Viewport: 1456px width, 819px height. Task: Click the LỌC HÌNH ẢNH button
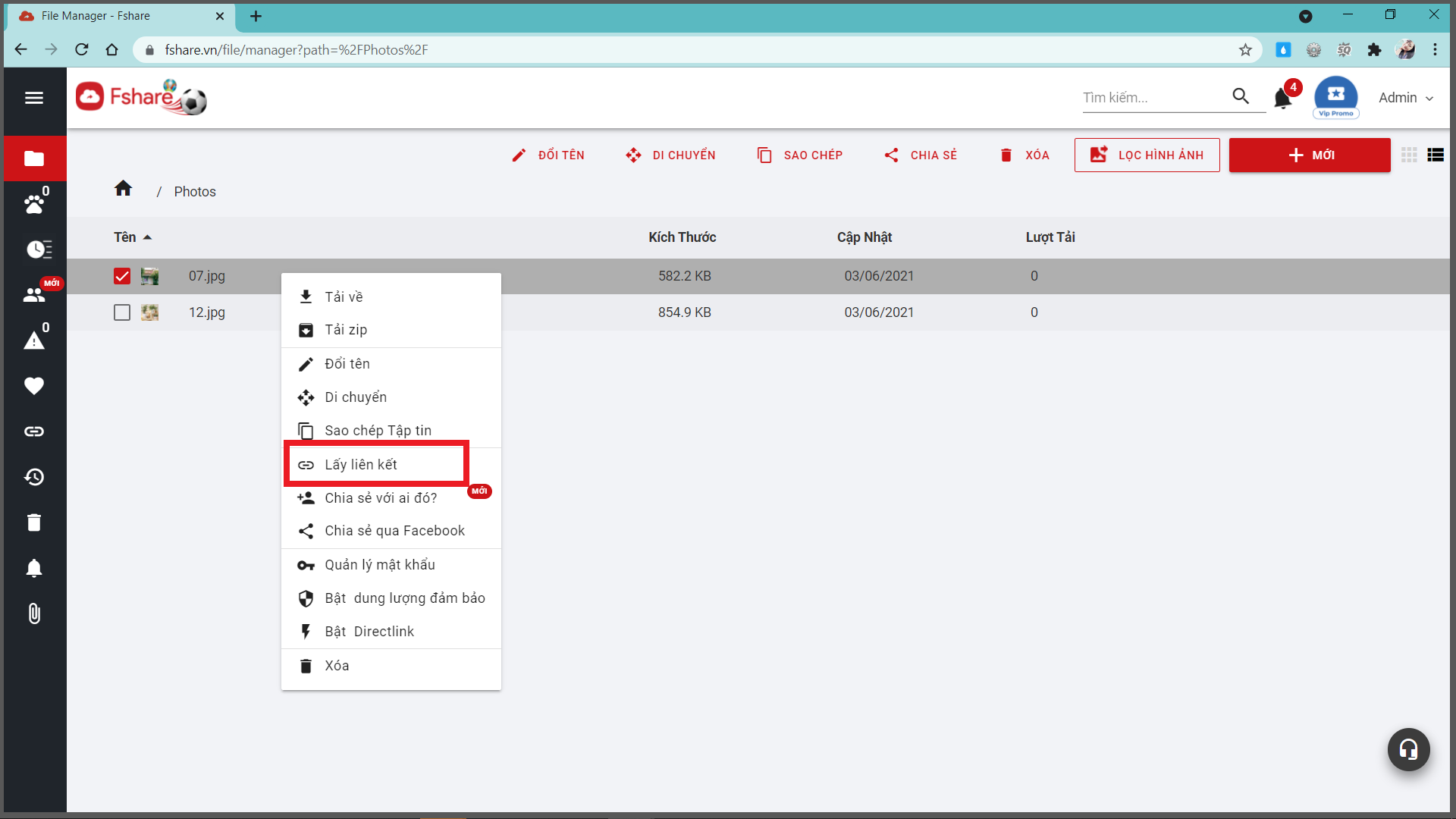1147,155
